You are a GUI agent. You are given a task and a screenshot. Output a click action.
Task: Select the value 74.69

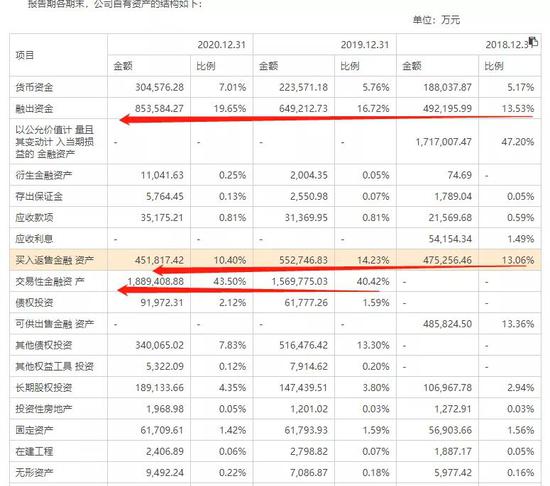point(460,175)
